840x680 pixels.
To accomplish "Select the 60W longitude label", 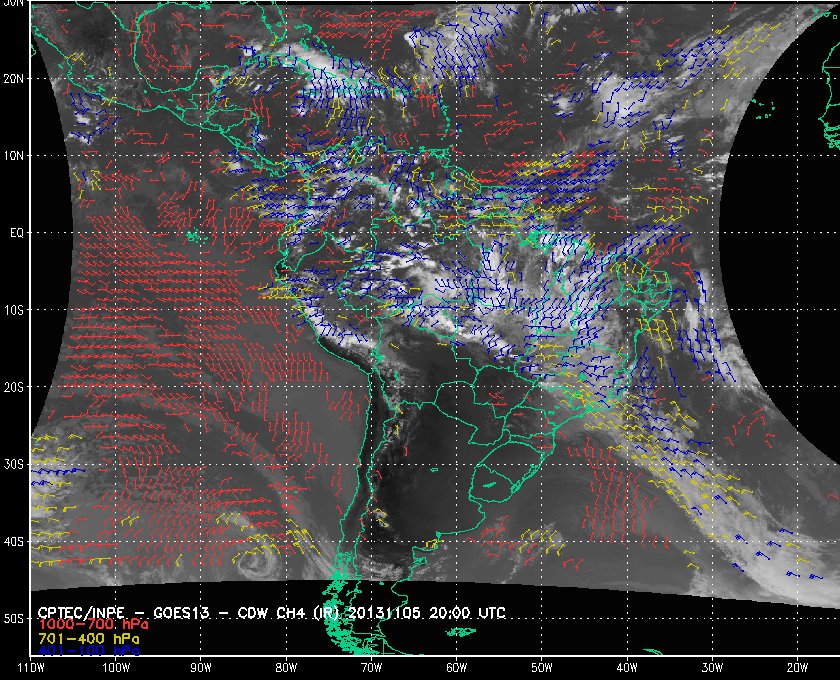I will [456, 667].
